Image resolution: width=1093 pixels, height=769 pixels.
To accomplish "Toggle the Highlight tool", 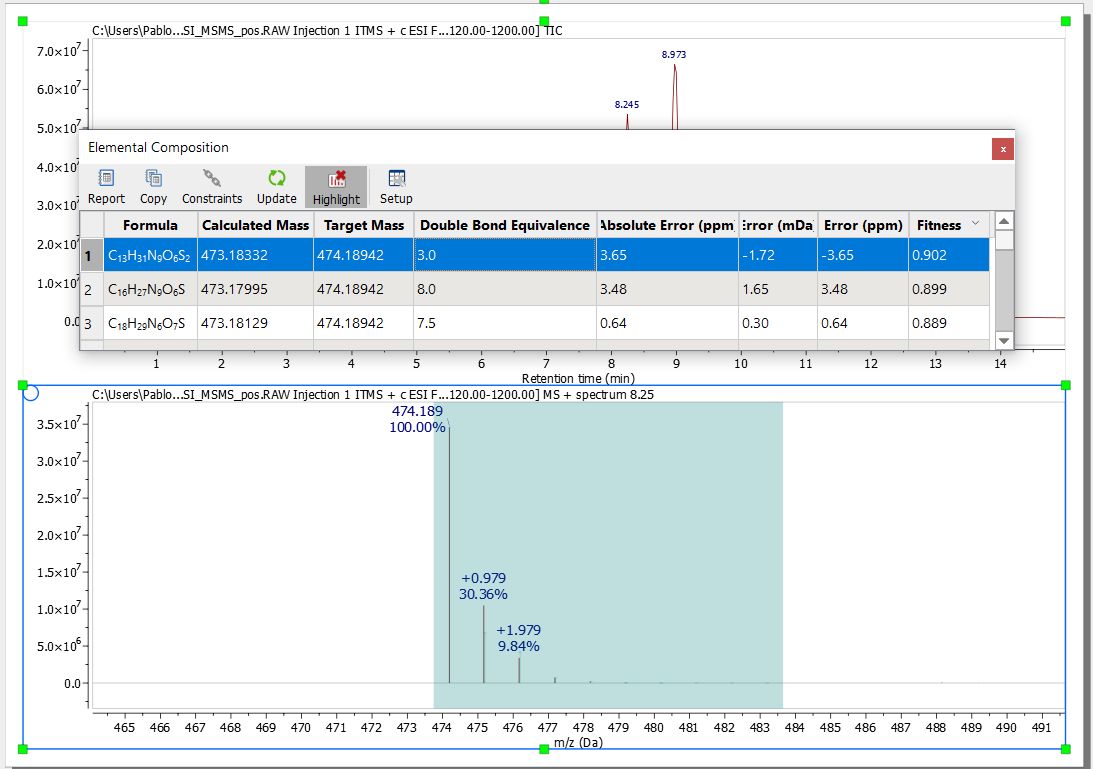I will 336,187.
